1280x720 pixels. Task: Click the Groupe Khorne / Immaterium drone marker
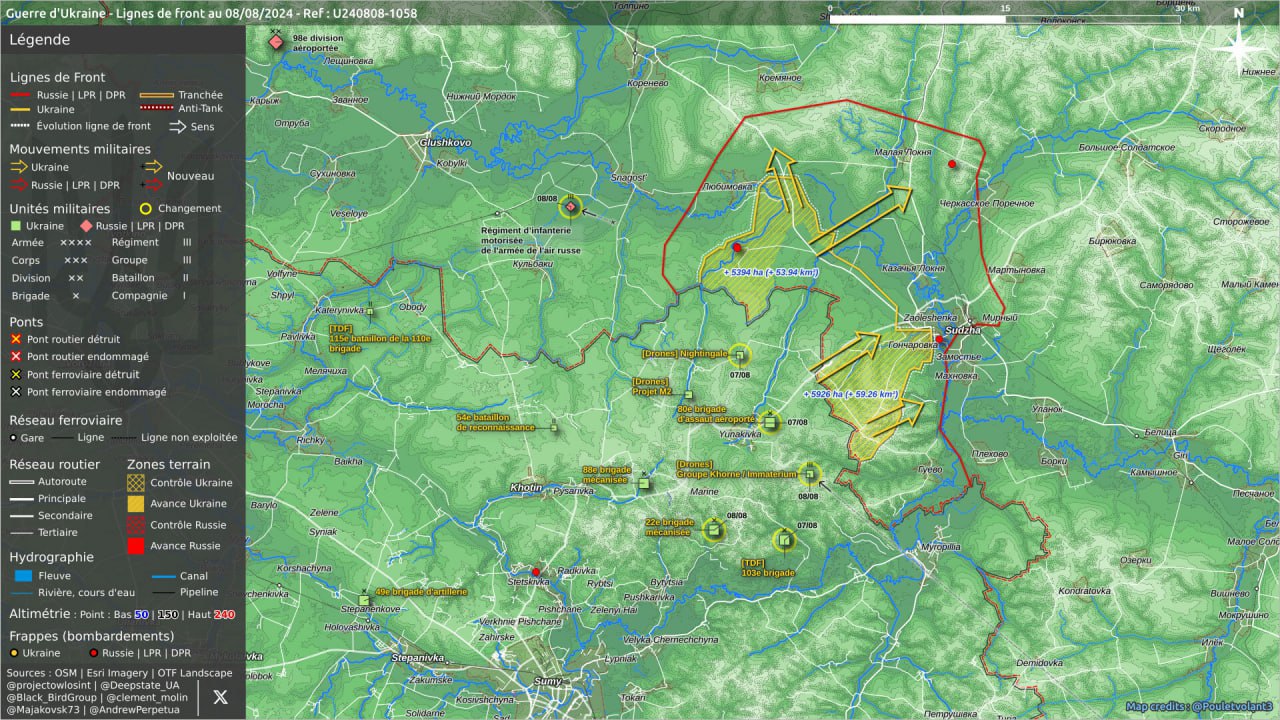(x=810, y=474)
